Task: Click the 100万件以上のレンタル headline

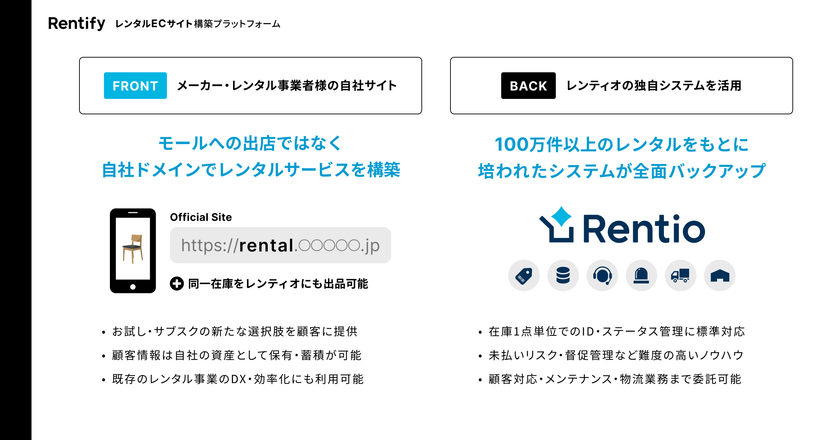Action: click(621, 144)
